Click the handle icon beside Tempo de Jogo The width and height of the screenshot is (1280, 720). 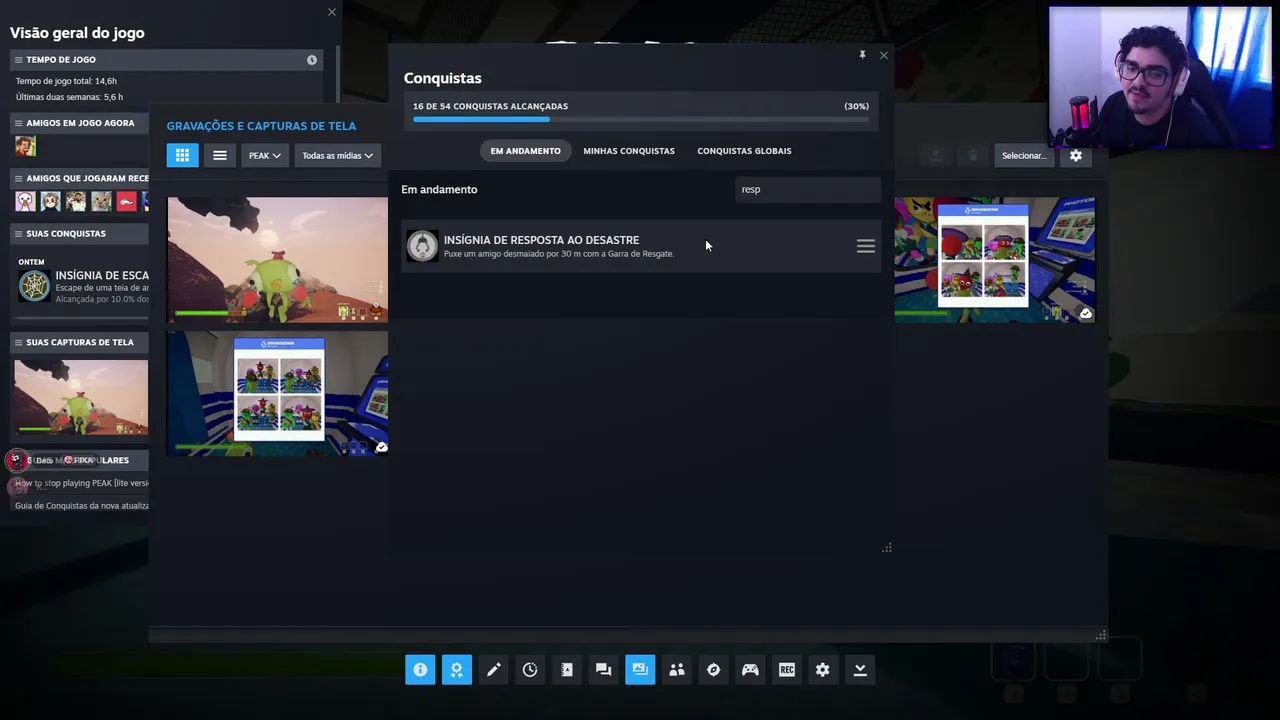pyautogui.click(x=18, y=60)
